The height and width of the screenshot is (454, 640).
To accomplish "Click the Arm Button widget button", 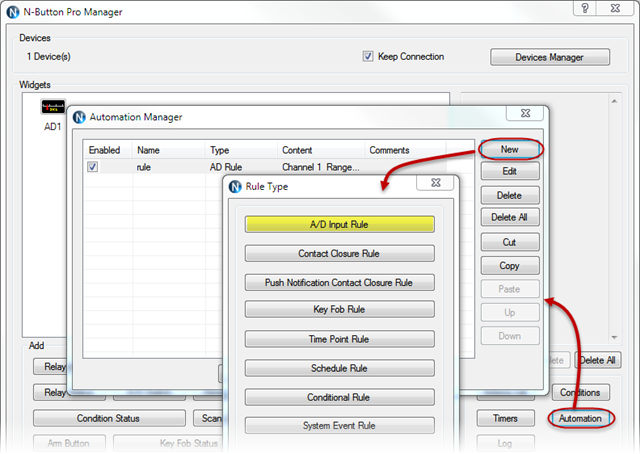I will pos(69,443).
